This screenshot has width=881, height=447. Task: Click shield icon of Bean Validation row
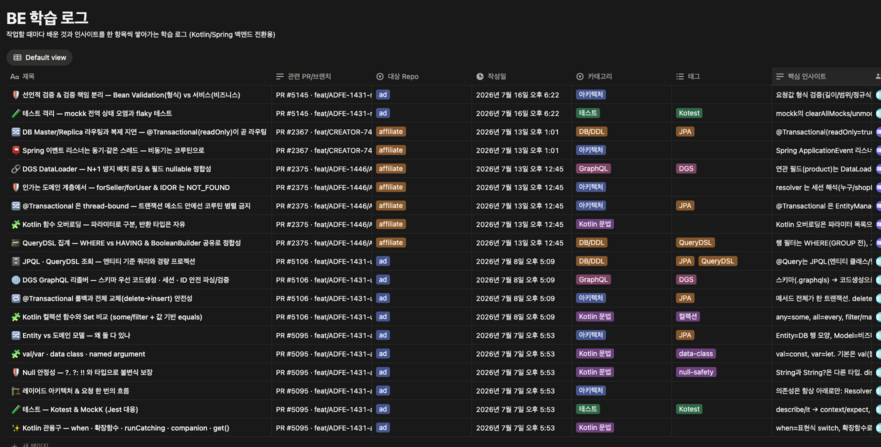pos(16,95)
